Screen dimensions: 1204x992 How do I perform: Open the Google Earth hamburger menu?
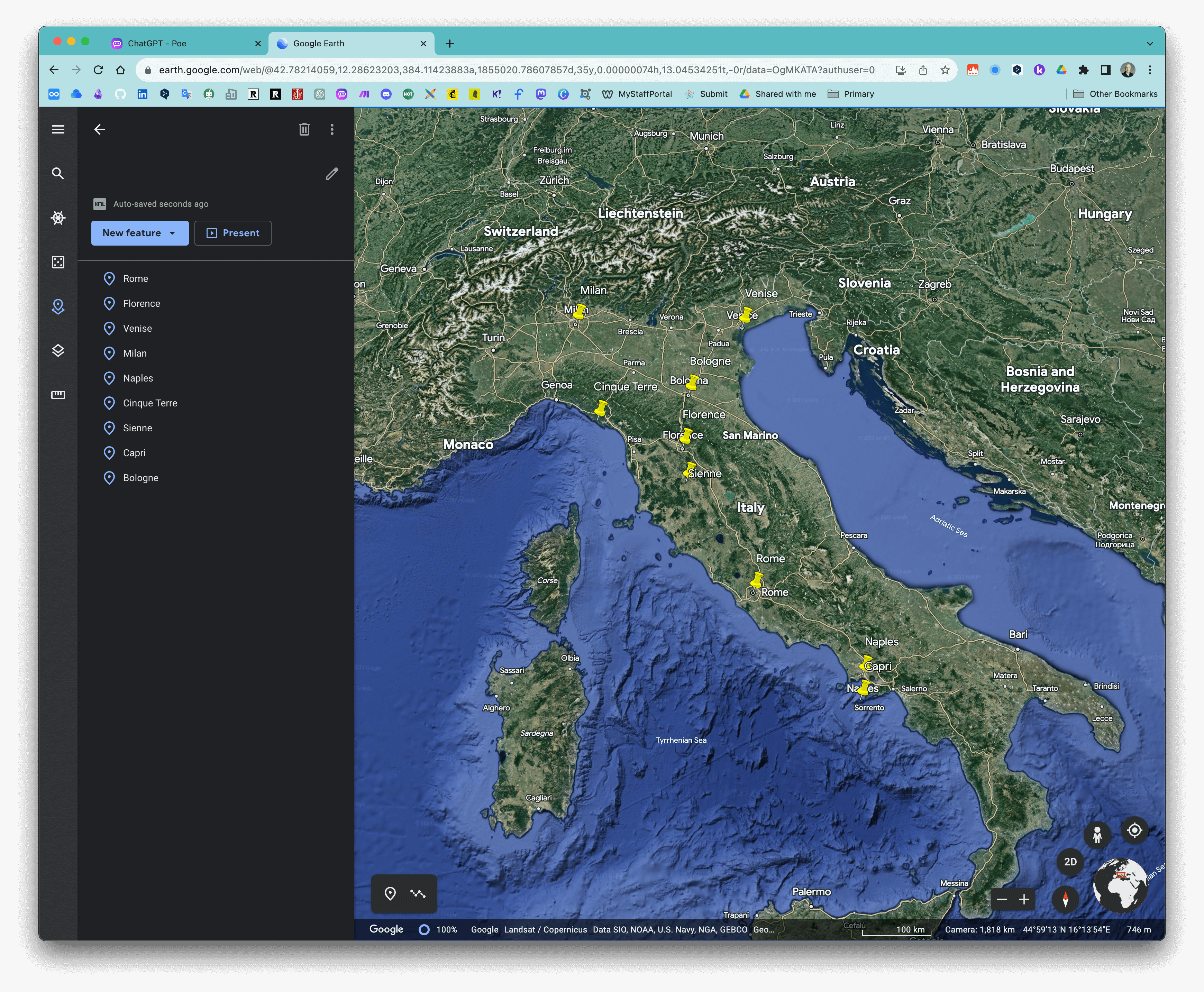pyautogui.click(x=58, y=129)
